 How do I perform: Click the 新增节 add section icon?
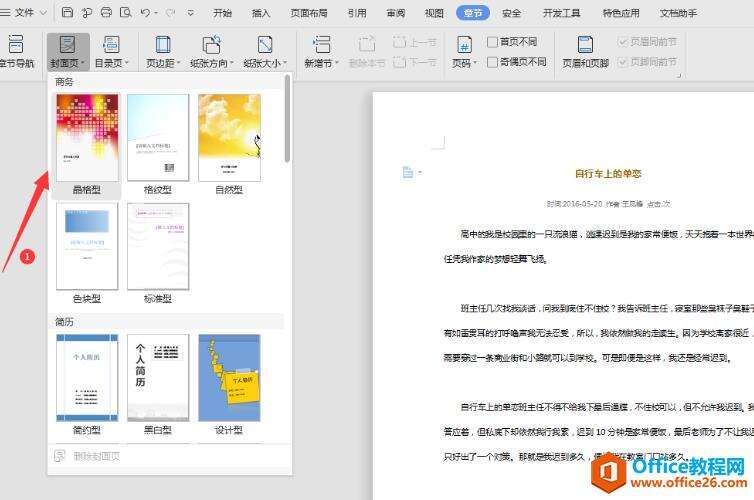tap(321, 45)
